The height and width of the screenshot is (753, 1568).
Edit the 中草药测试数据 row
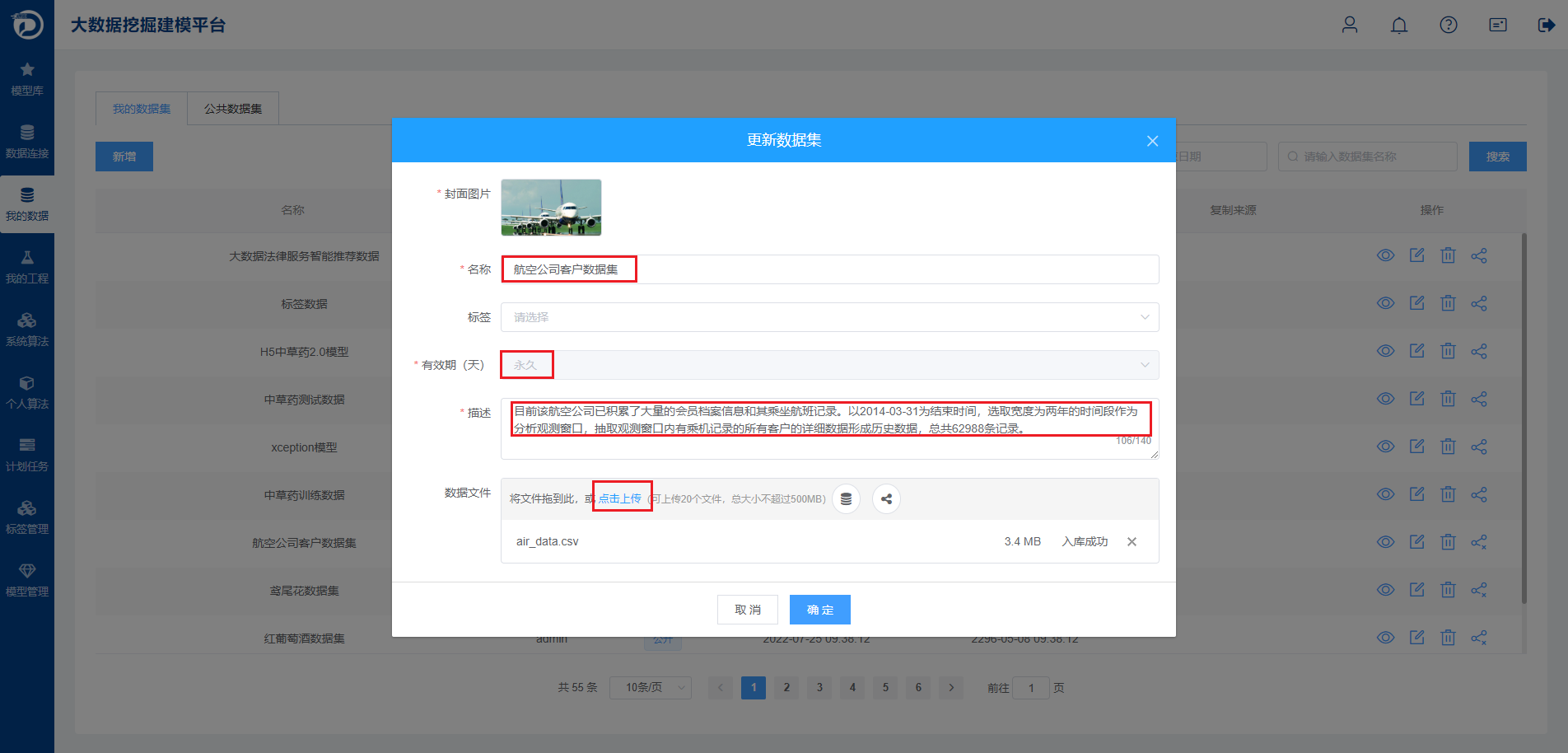(x=1416, y=399)
